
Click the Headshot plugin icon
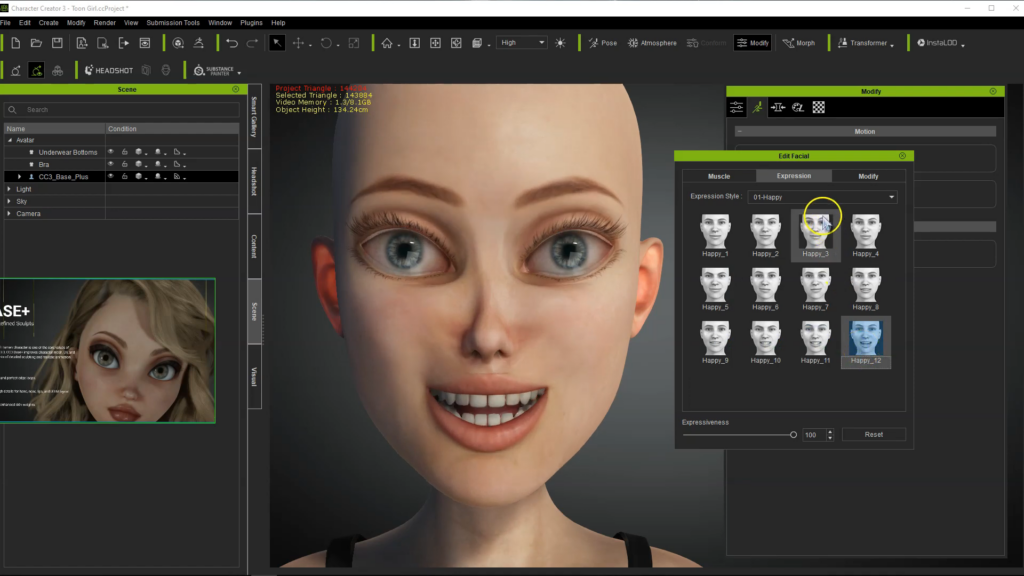[x=108, y=71]
